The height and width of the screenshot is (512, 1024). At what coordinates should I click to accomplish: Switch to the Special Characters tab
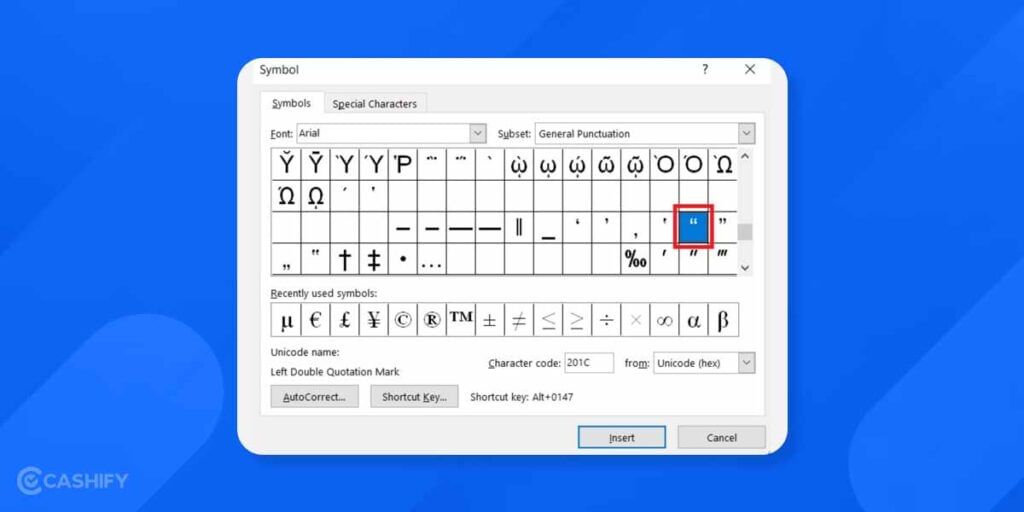tap(375, 104)
